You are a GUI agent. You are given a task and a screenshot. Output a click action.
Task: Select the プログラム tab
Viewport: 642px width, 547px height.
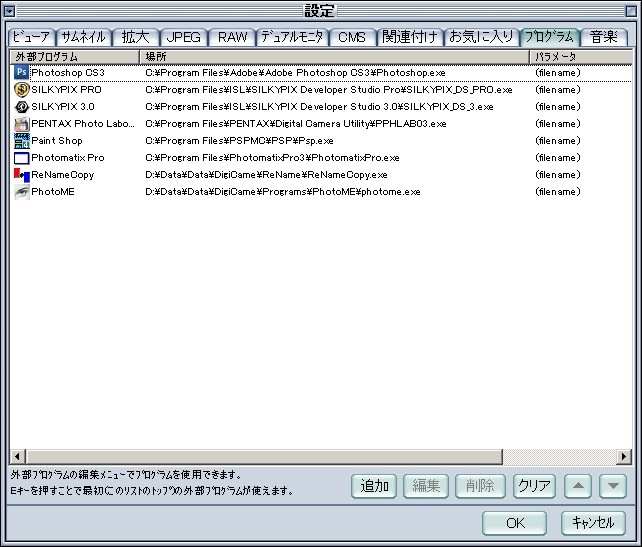coord(549,37)
